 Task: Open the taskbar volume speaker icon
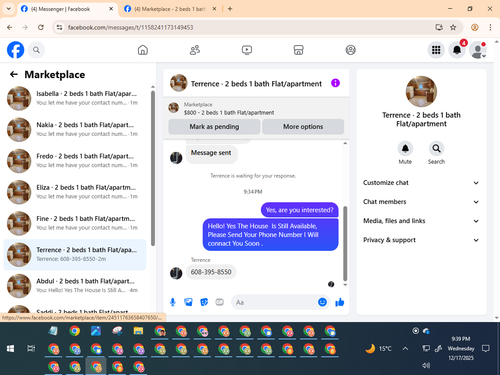426,365
